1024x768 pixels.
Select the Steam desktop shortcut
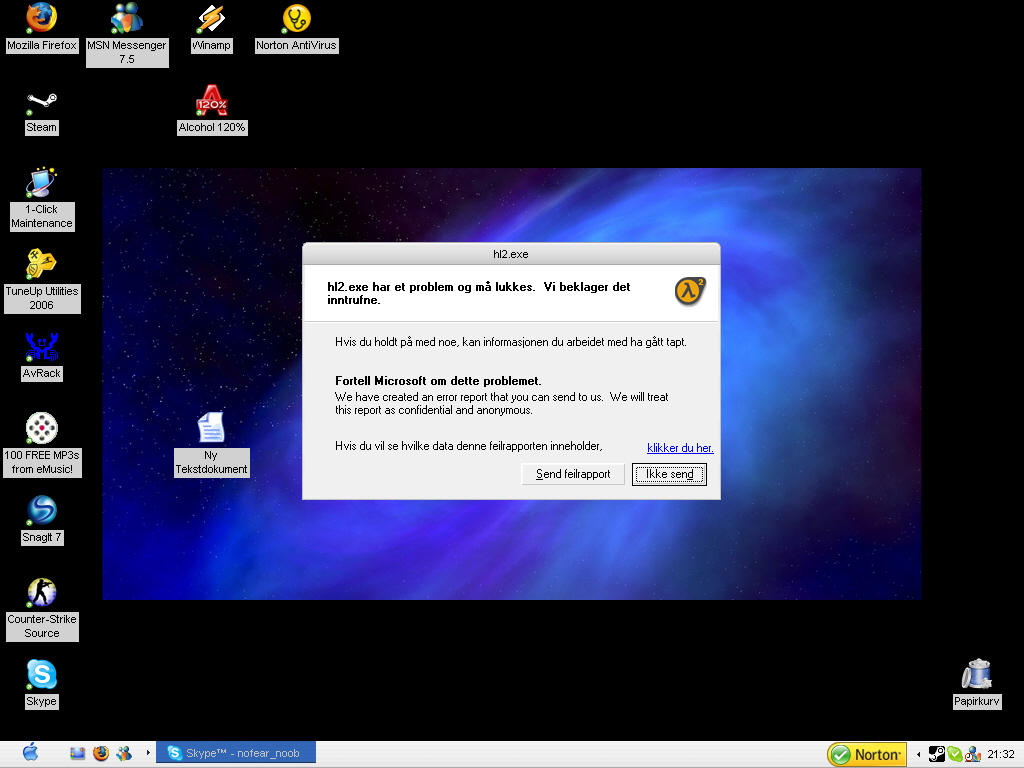coord(42,111)
